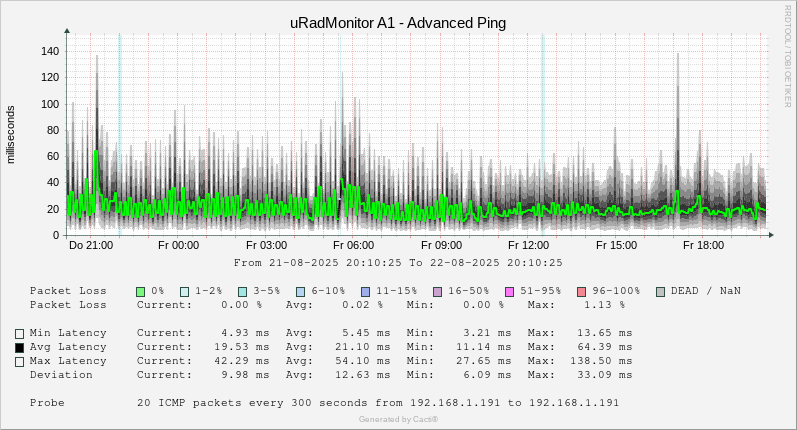Click Deviation Max value 33.09 ms
Screen dimensions: 797x430
pyautogui.click(x=604, y=375)
